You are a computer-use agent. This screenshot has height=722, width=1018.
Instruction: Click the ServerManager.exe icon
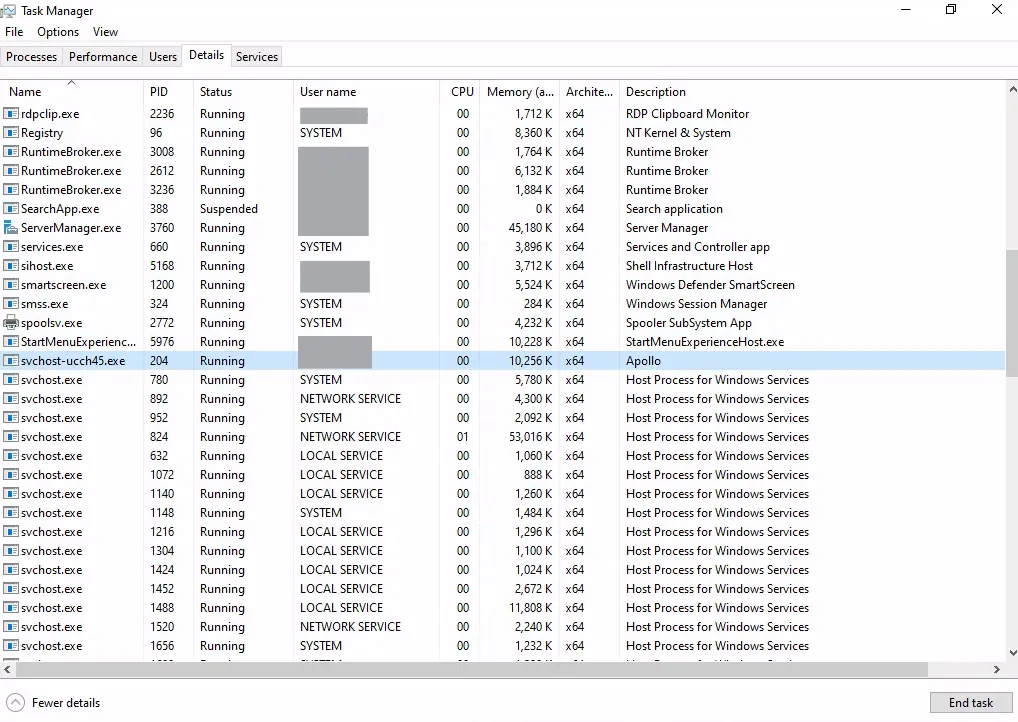pyautogui.click(x=12, y=227)
